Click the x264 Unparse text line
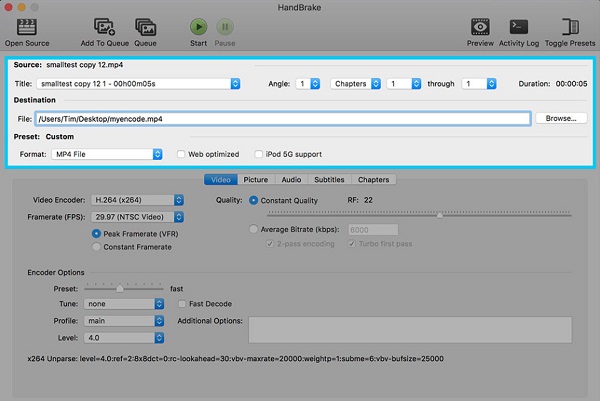The width and height of the screenshot is (600, 401). point(235,359)
